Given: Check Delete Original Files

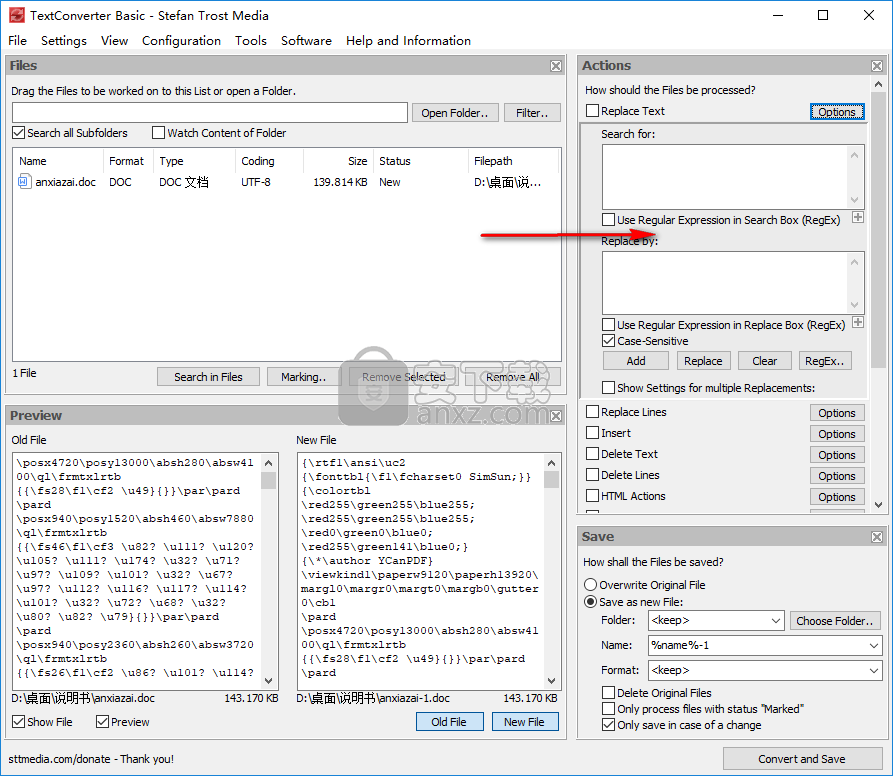Looking at the screenshot, I should click(x=608, y=692).
